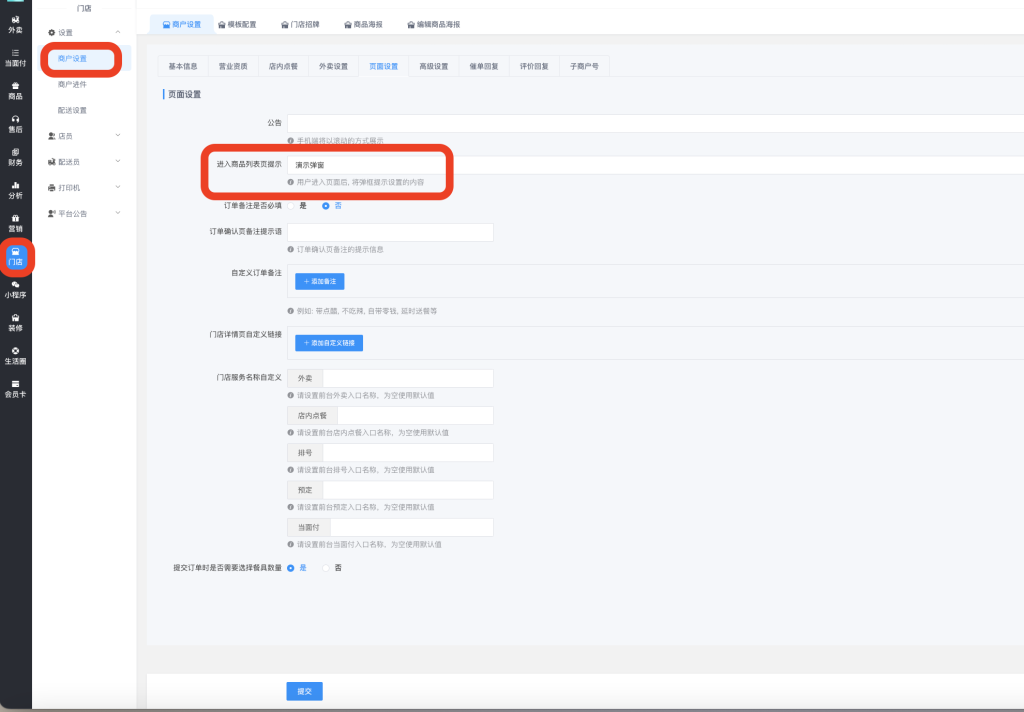The image size is (1024, 712).
Task: Open the 外卖 section in the left sidebar
Action: pyautogui.click(x=15, y=23)
